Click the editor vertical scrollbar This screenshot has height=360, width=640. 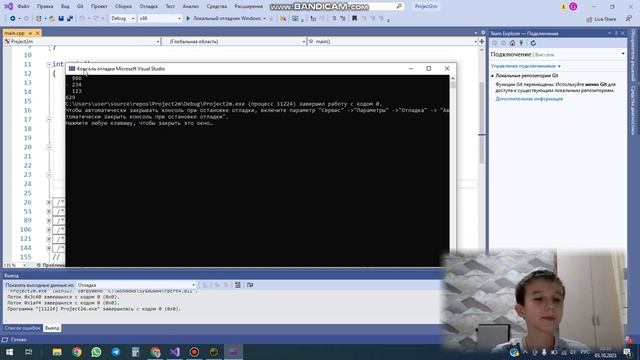[482, 153]
